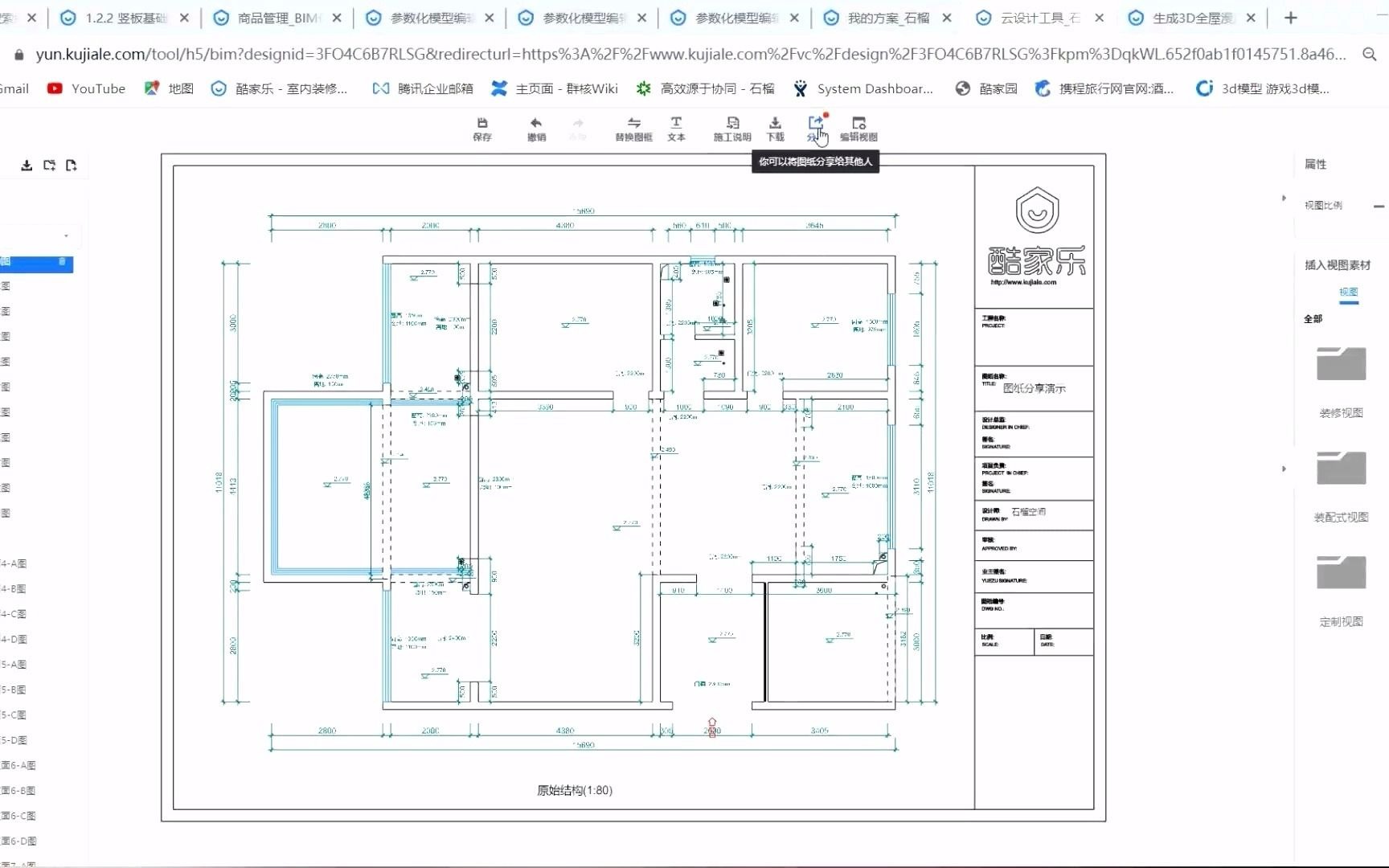
Task: Click the right panel's lower arrow handle
Action: click(x=1284, y=469)
